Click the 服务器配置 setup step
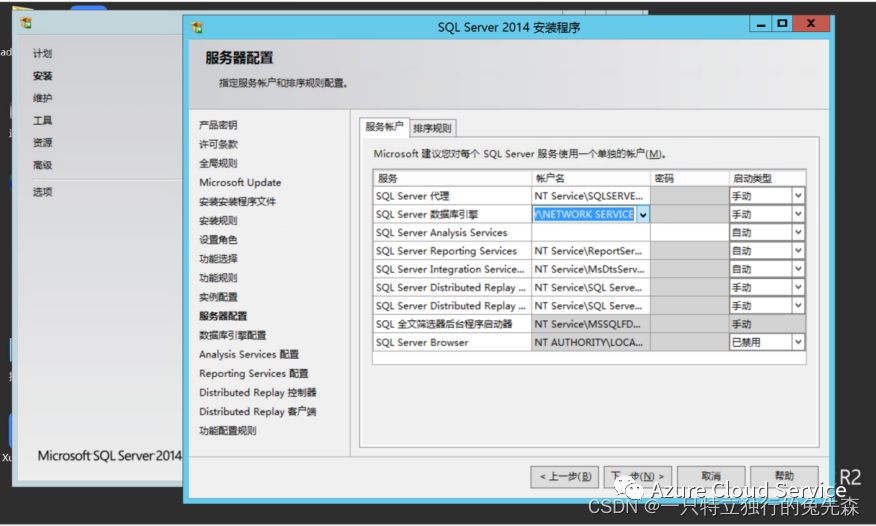876x526 pixels. click(223, 316)
